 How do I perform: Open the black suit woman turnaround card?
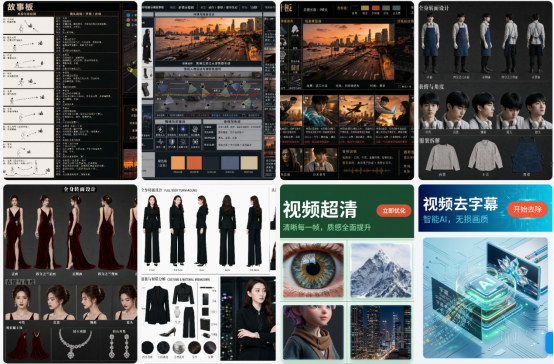208,274
